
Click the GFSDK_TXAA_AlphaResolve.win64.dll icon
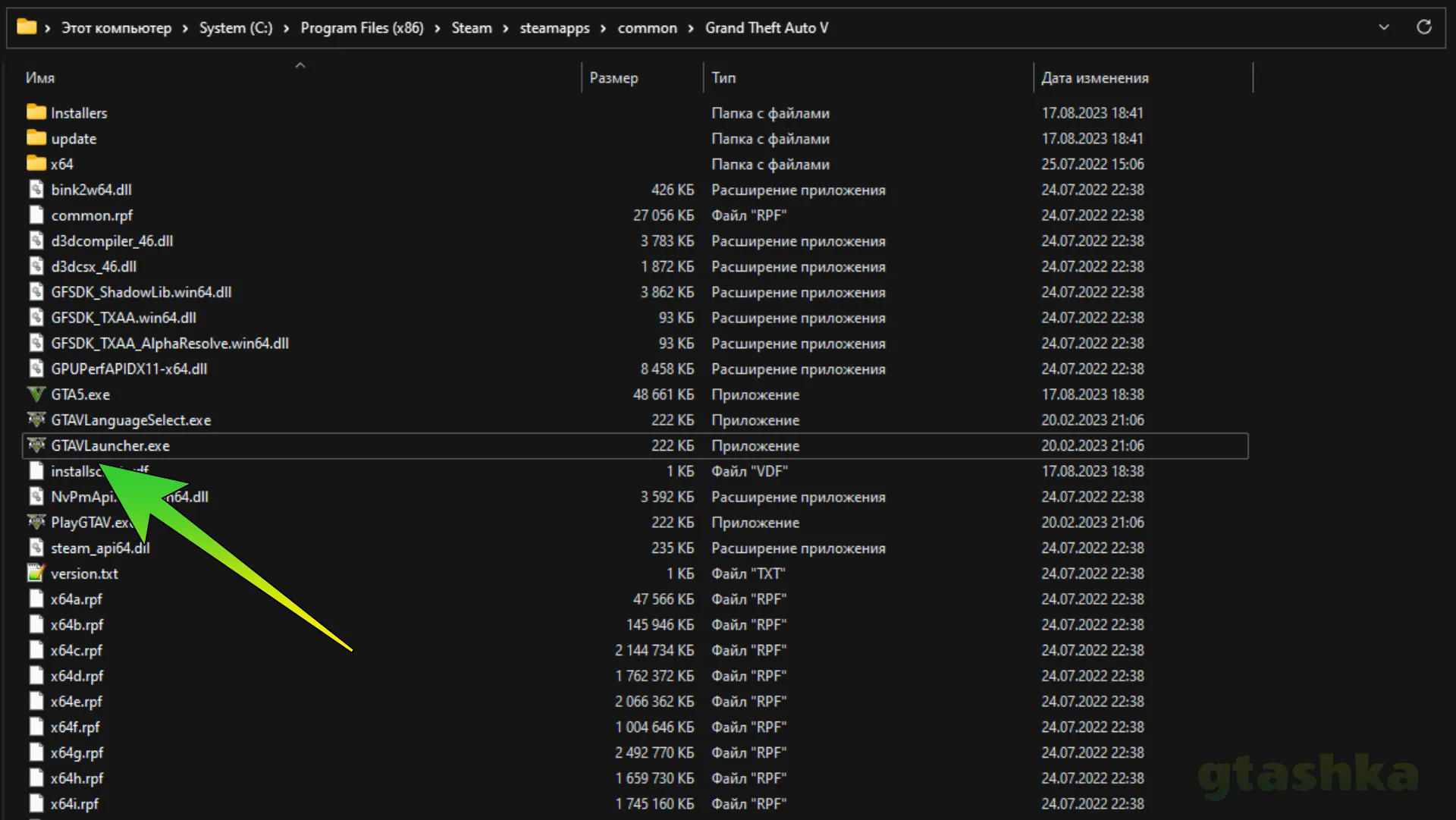[x=36, y=344]
